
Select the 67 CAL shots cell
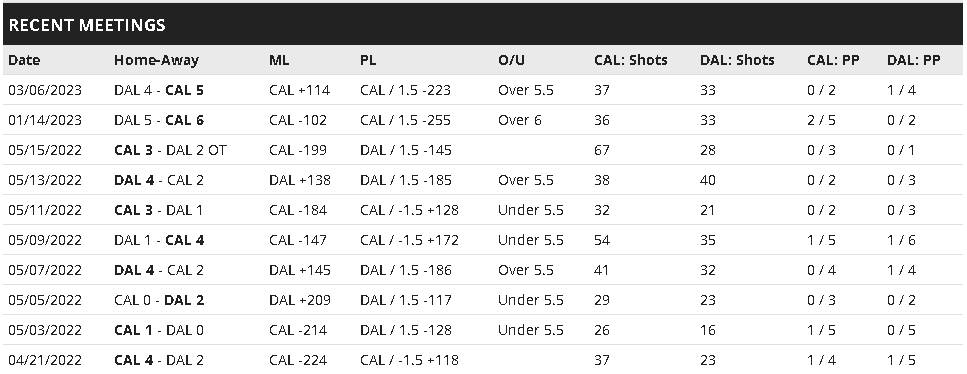click(602, 150)
